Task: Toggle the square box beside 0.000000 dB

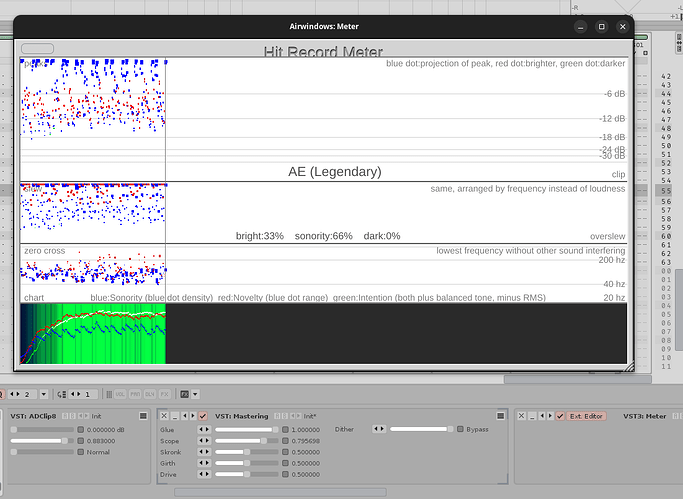Action: 81,429
